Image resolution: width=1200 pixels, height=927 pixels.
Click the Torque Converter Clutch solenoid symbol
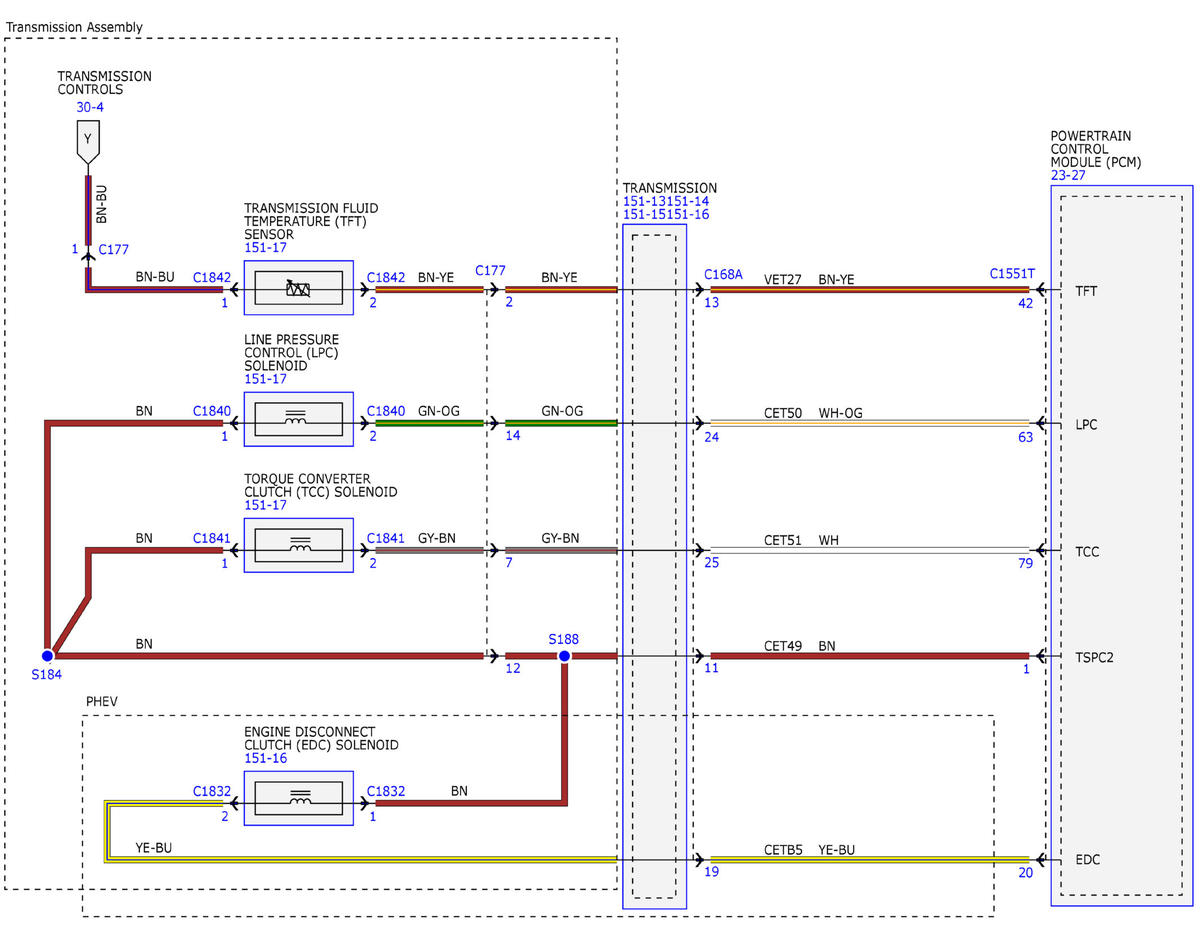click(299, 546)
